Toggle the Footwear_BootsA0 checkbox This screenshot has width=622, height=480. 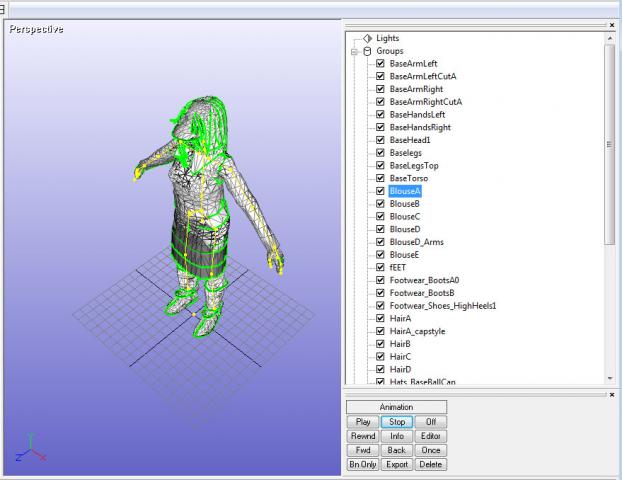[380, 280]
